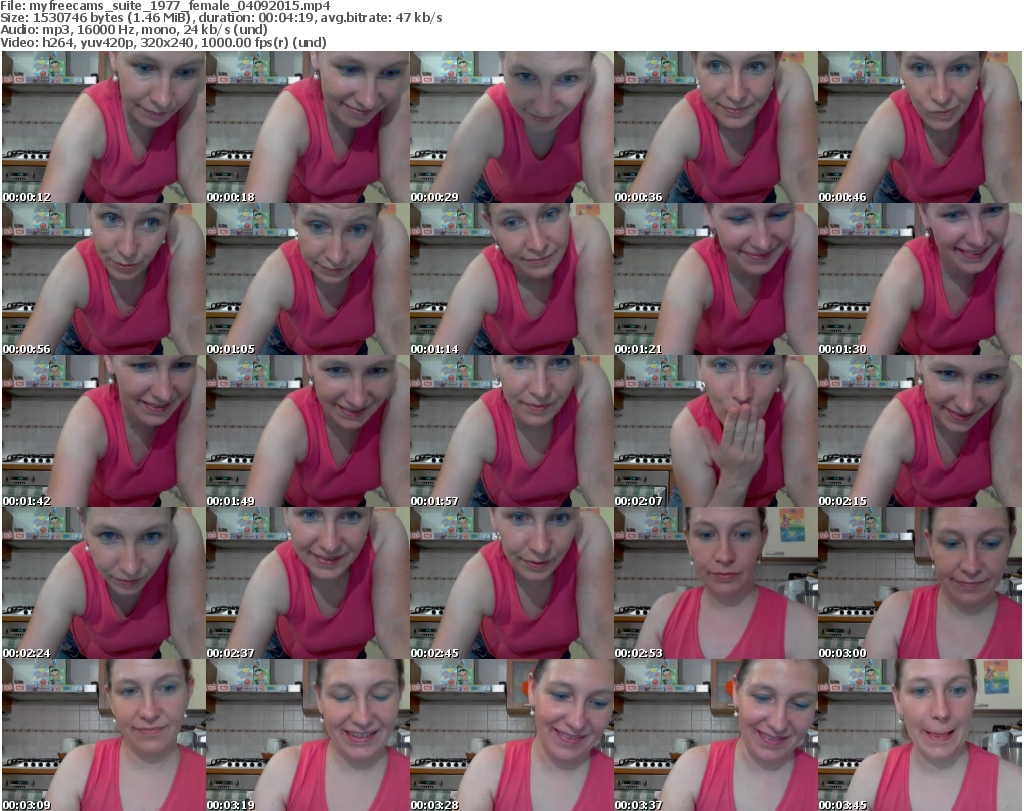Open the frame at 00:00:56
The image size is (1024, 811).
point(104,279)
